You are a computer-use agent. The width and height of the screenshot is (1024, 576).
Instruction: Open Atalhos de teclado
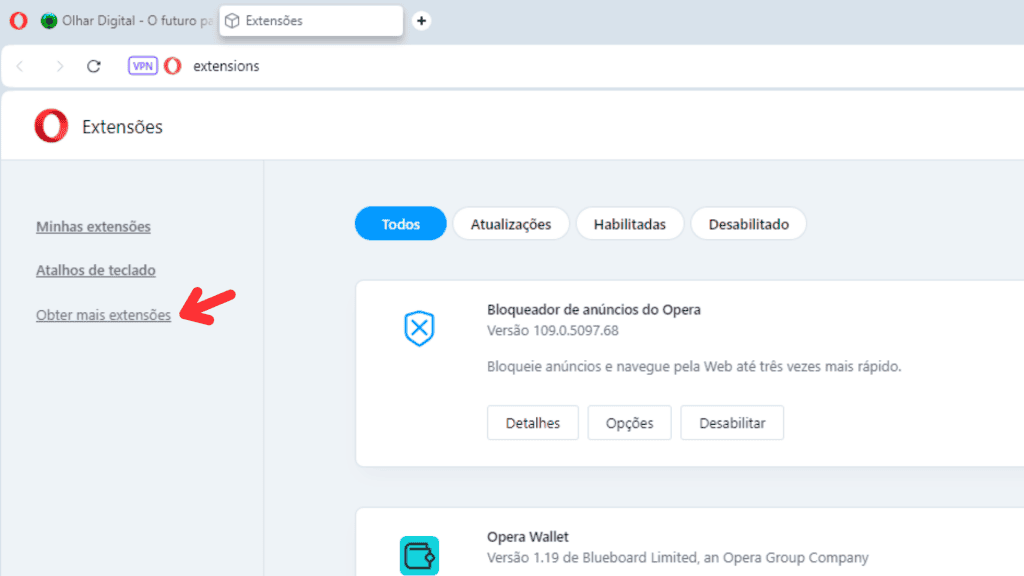coord(95,270)
